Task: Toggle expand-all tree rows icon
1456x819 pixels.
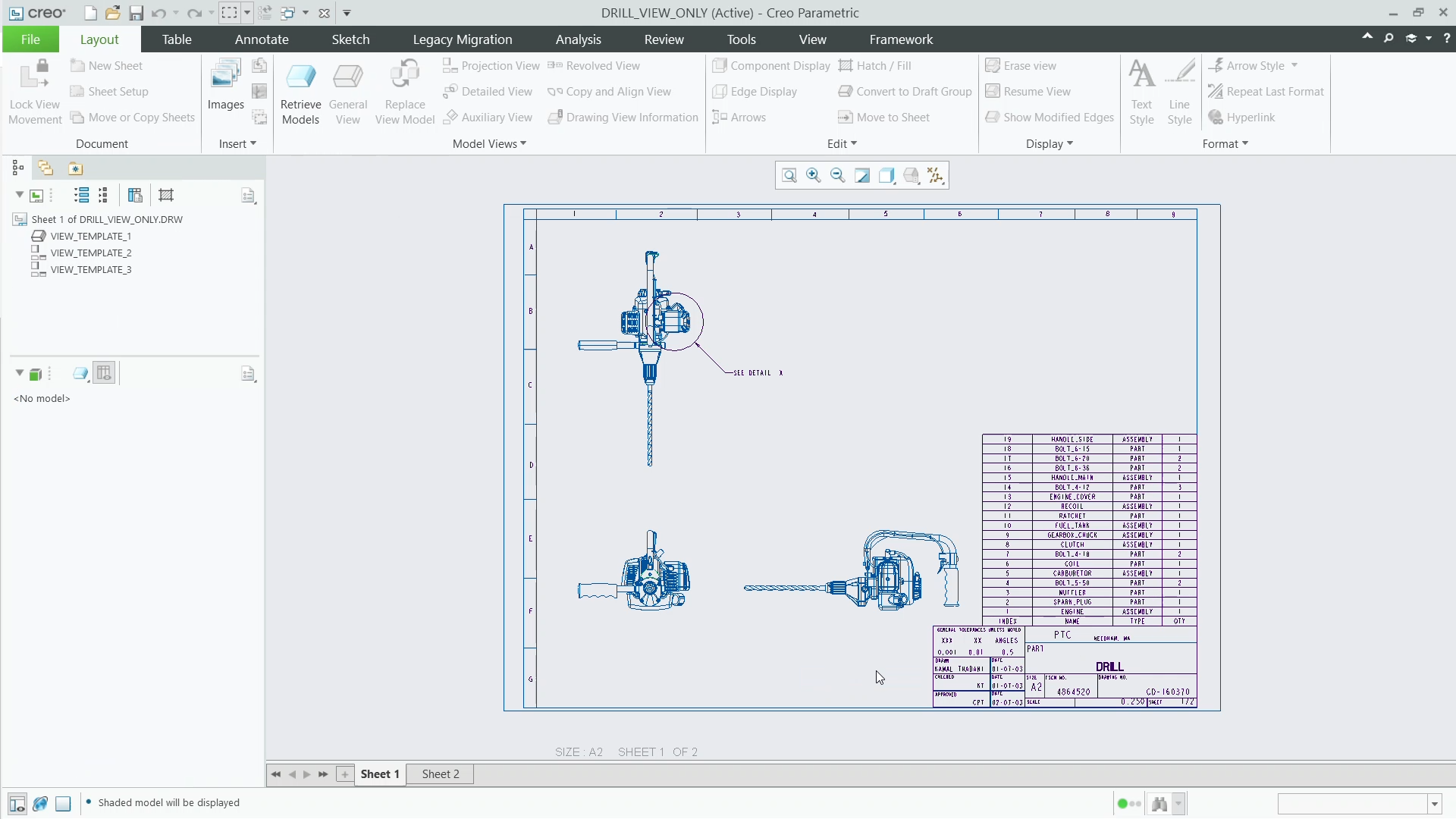Action: pos(81,196)
